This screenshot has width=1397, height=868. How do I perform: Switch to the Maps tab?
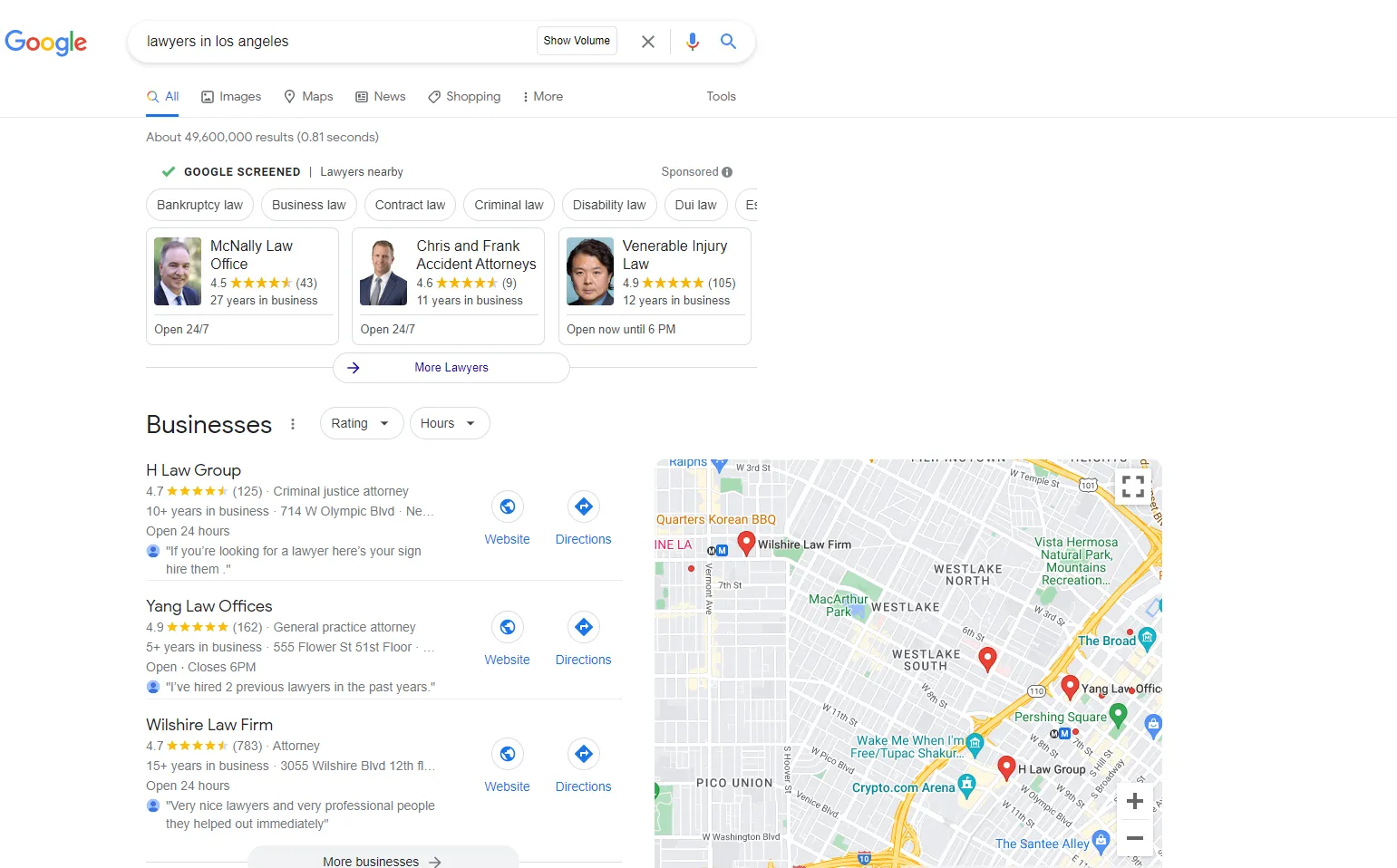pyautogui.click(x=308, y=97)
